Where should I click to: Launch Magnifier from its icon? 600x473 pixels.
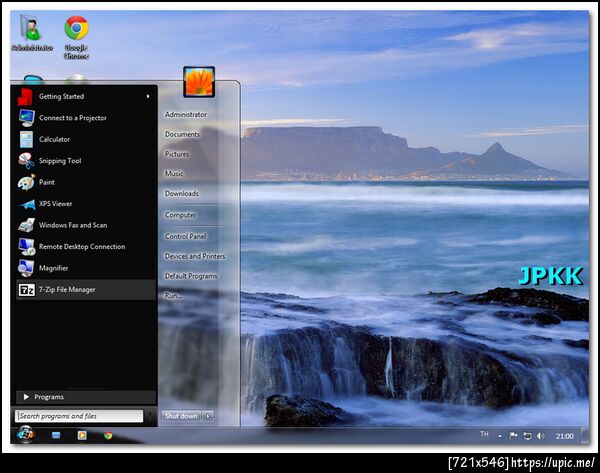click(26, 268)
